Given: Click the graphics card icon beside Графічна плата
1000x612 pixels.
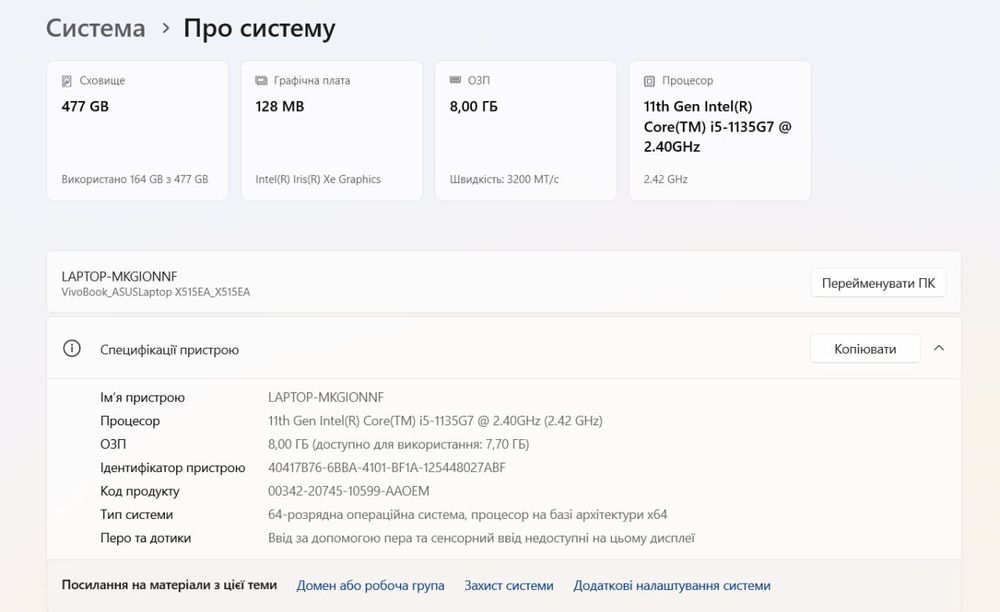Looking at the screenshot, I should point(261,80).
